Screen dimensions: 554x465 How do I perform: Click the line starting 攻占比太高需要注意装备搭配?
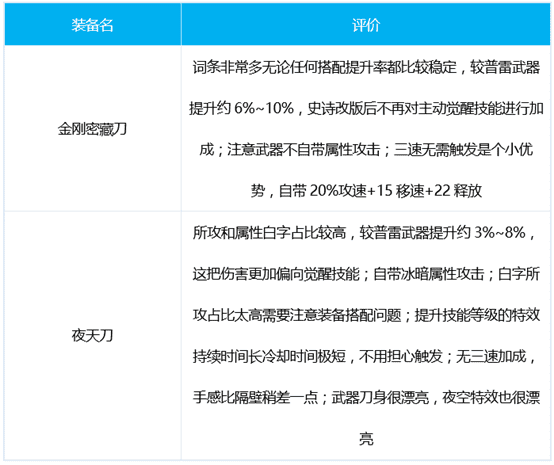[x=366, y=315]
